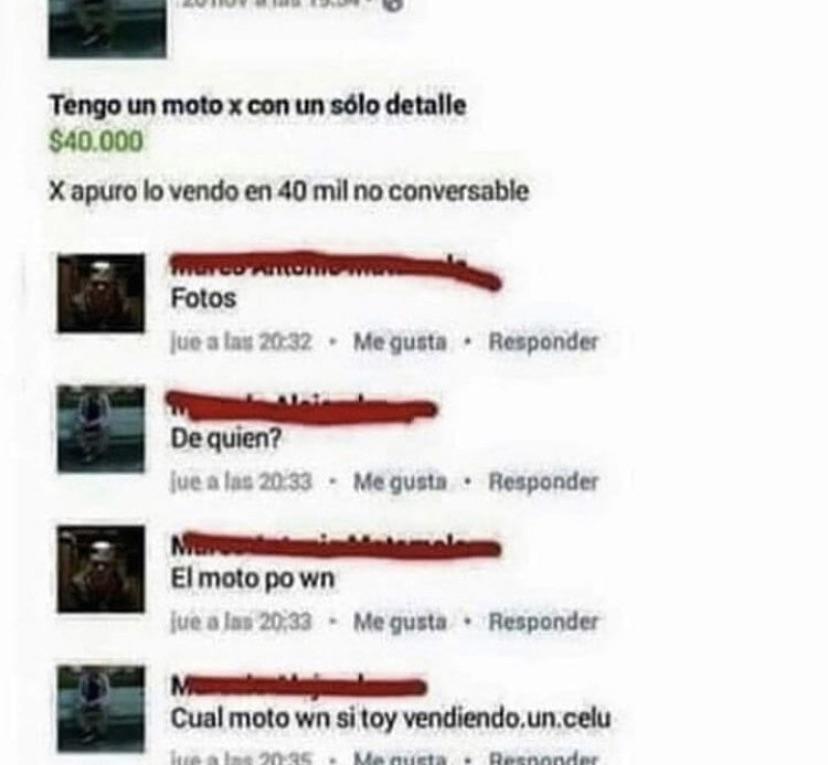Click the avatar beside 'Cual moto wn' comment
This screenshot has height=765, width=828.
click(x=101, y=709)
